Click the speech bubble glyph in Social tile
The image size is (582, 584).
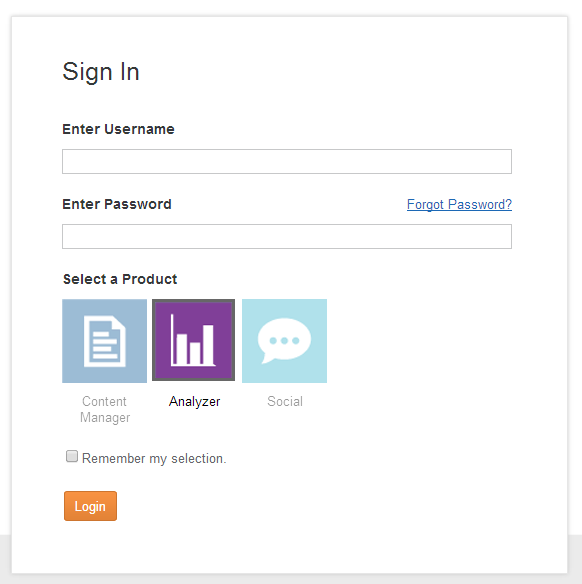pyautogui.click(x=284, y=340)
